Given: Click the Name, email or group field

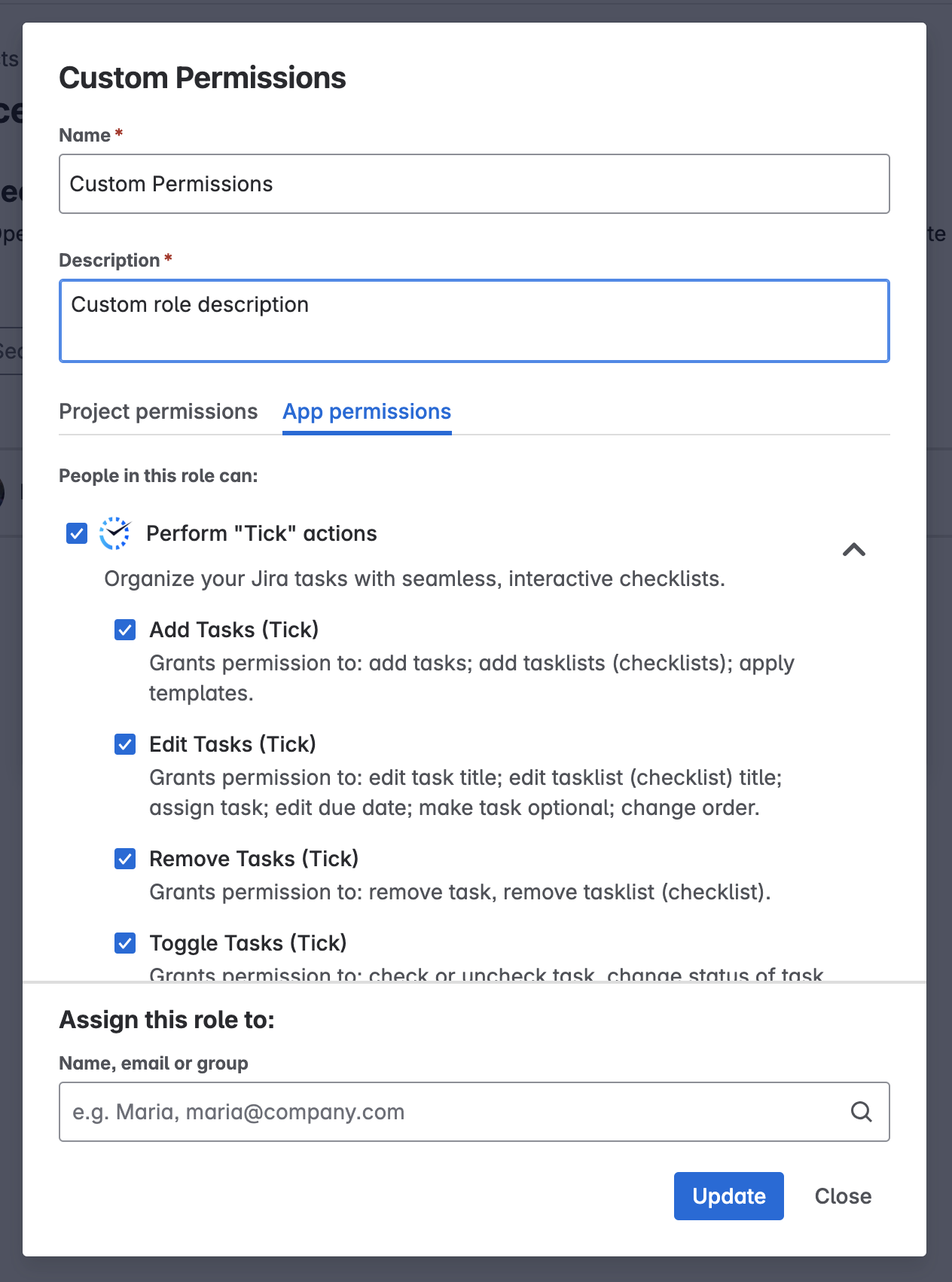Looking at the screenshot, I should click(474, 1112).
